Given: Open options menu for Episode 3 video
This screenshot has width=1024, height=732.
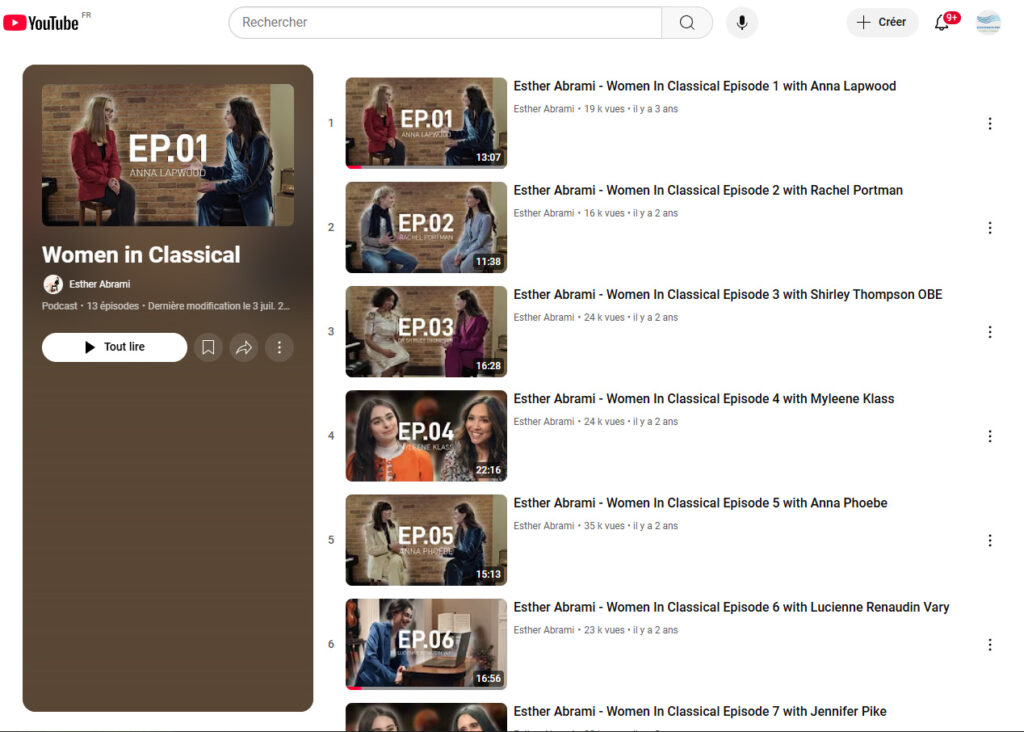Looking at the screenshot, I should (990, 332).
